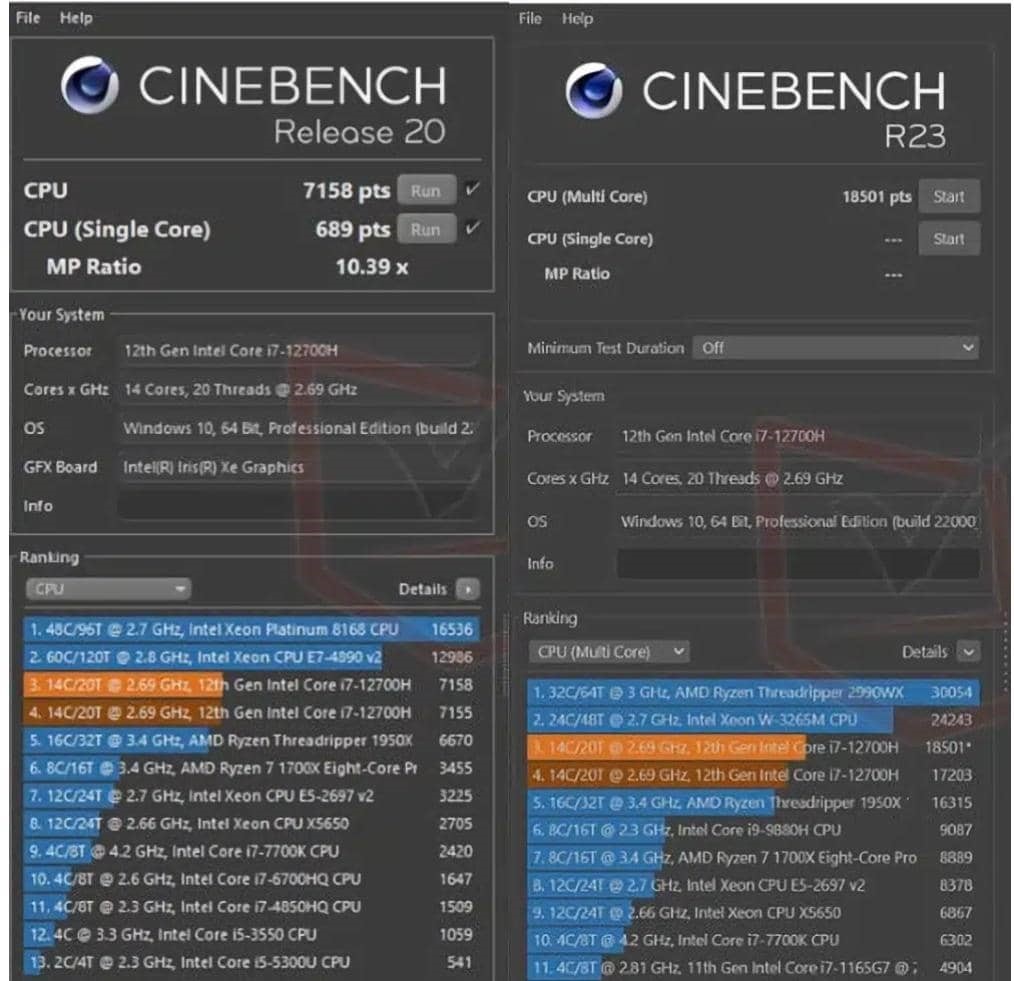Screen dimensions: 1014x981
Task: Open the Minimum Test Duration dropdown
Action: [835, 347]
